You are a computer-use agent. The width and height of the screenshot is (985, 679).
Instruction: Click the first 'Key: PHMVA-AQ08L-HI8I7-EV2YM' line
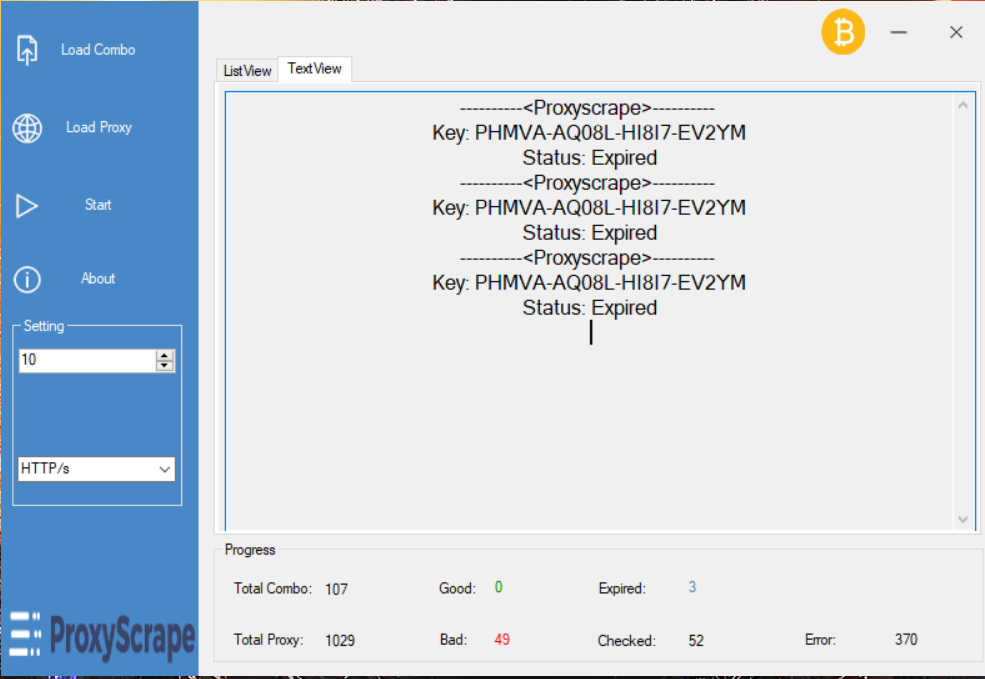click(589, 133)
